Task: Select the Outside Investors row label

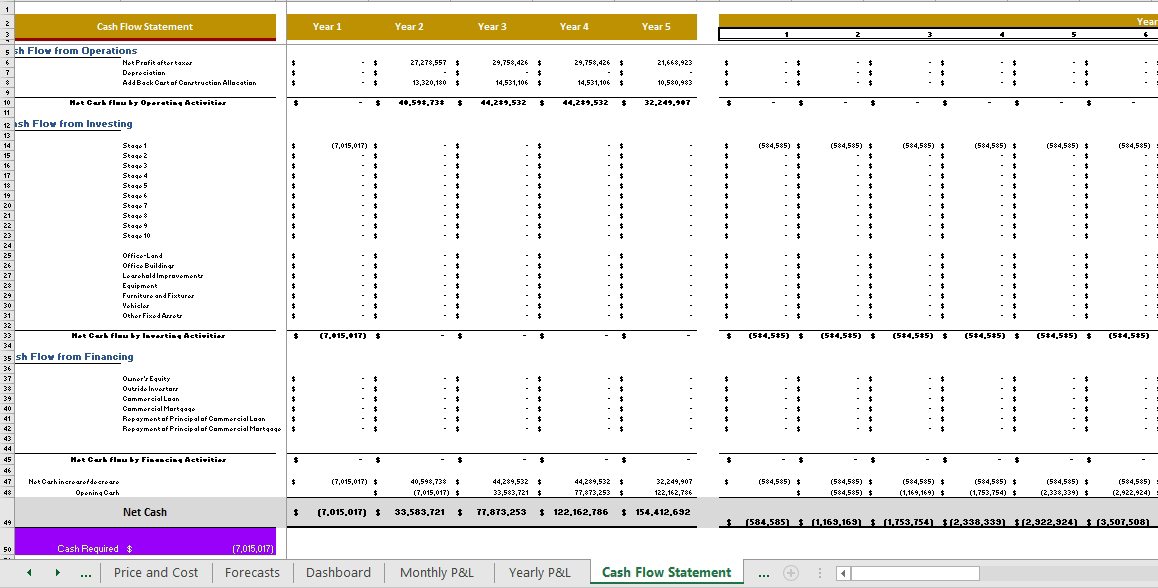Action: [150, 389]
